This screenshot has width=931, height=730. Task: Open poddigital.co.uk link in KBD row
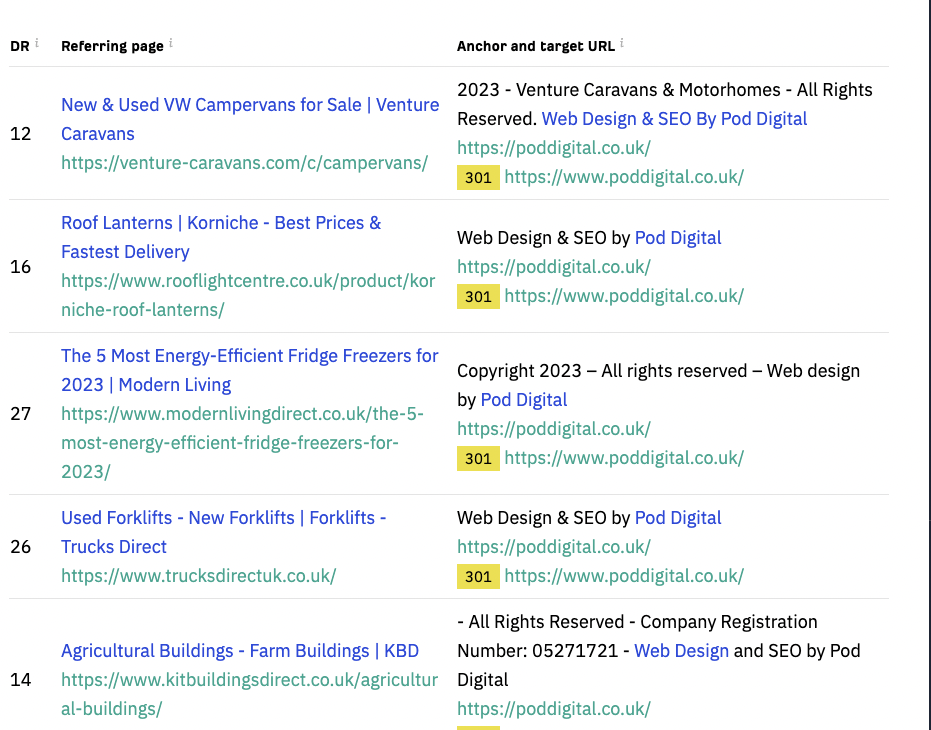554,709
